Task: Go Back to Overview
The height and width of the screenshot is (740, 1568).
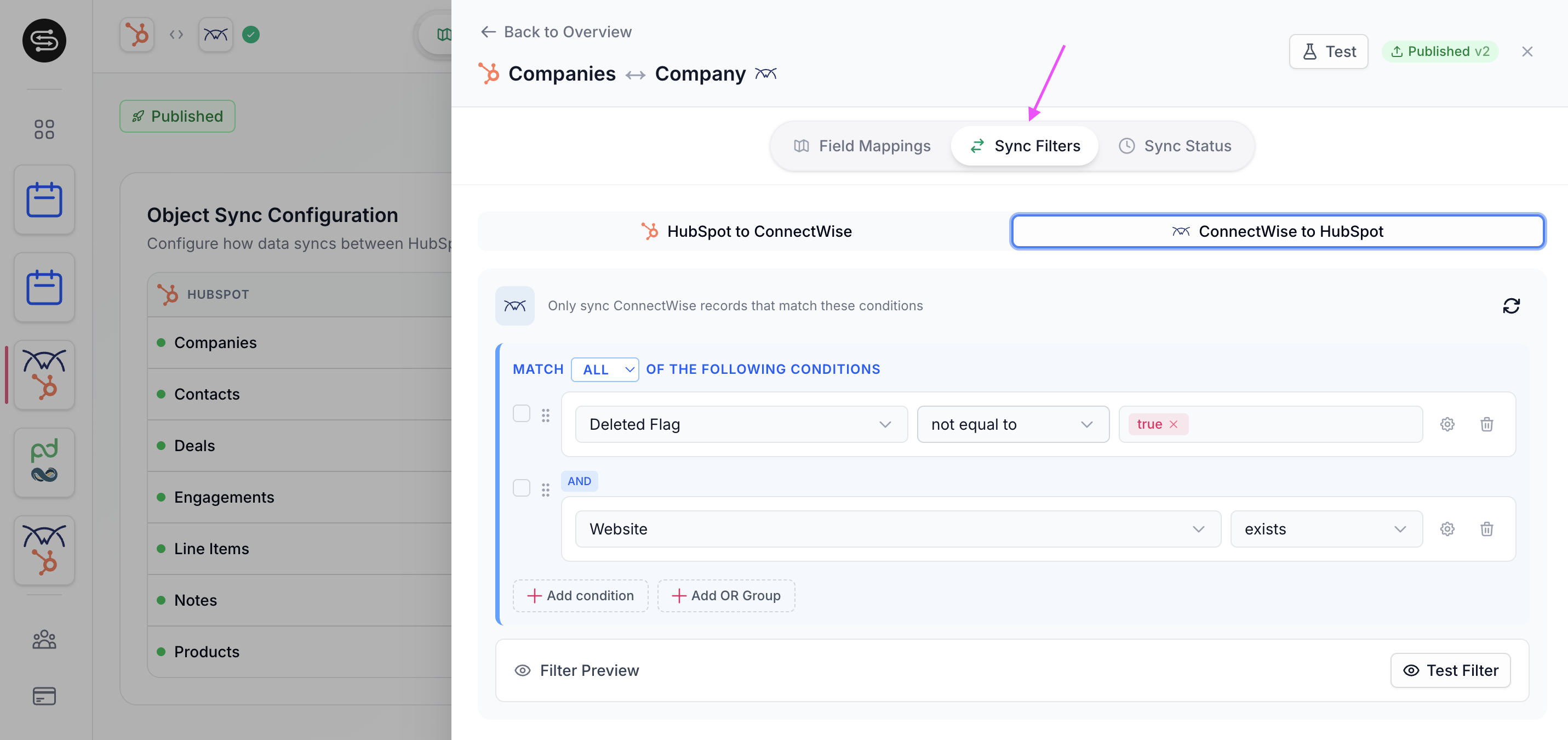Action: click(x=556, y=32)
